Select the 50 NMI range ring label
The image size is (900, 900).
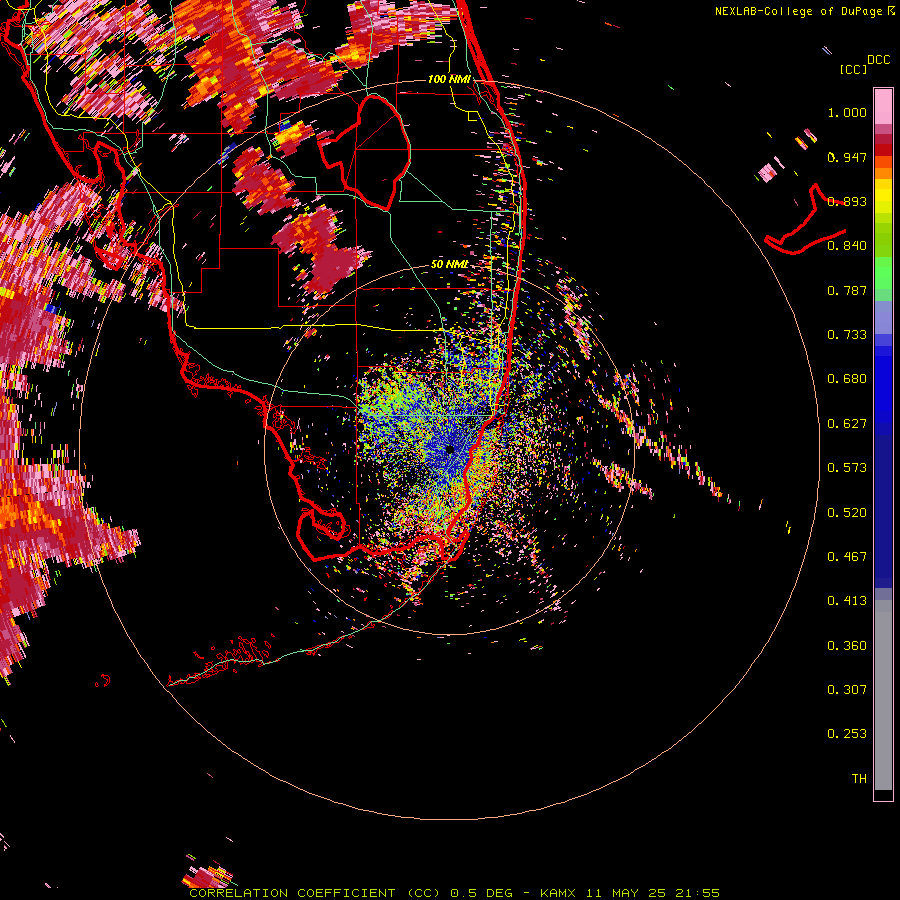449,264
